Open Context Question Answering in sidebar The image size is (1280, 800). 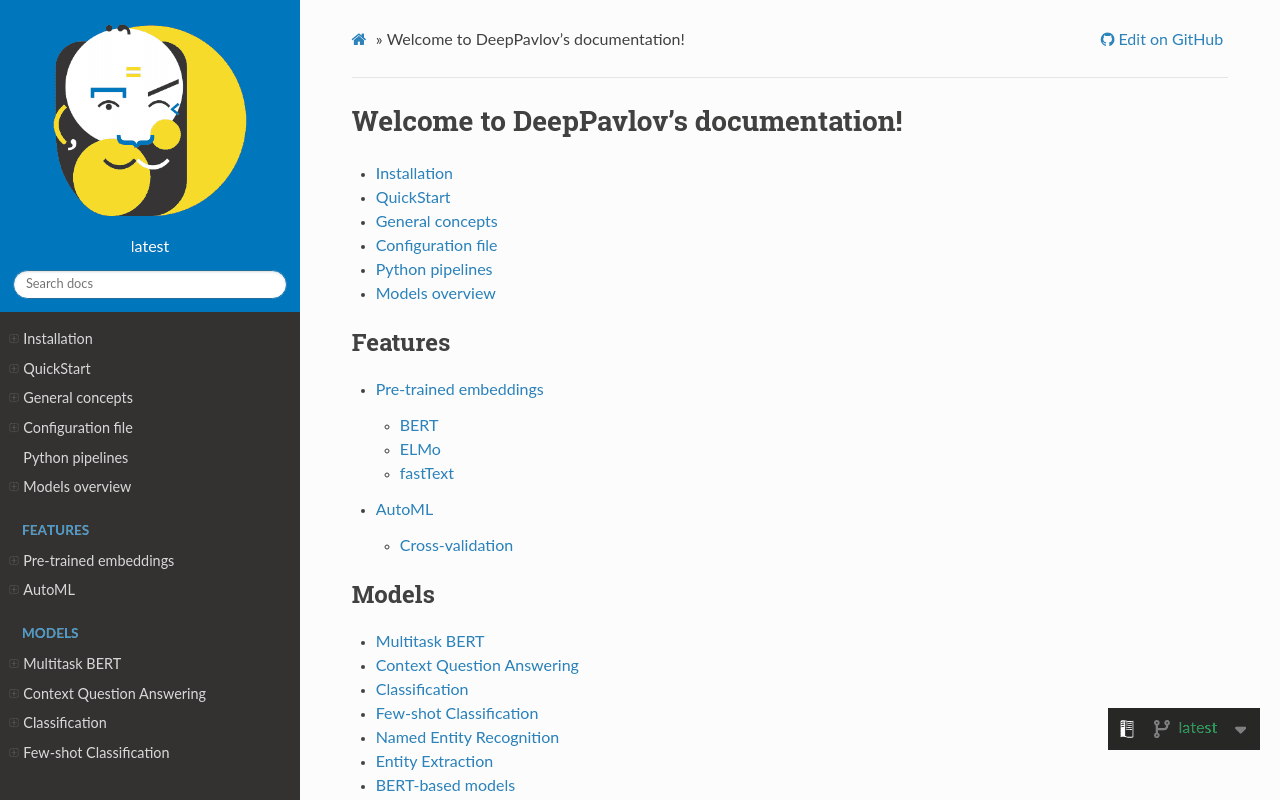click(115, 694)
